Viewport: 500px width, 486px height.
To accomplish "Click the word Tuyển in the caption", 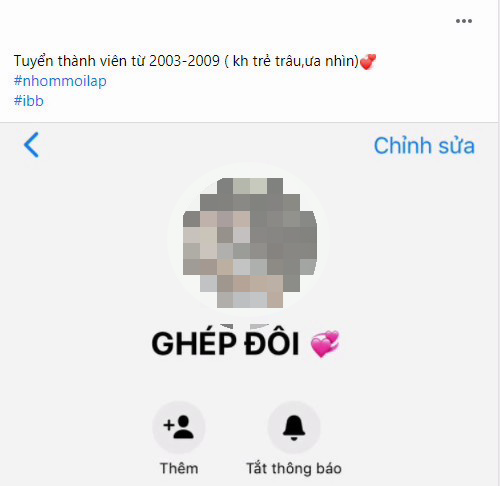I will click(33, 61).
